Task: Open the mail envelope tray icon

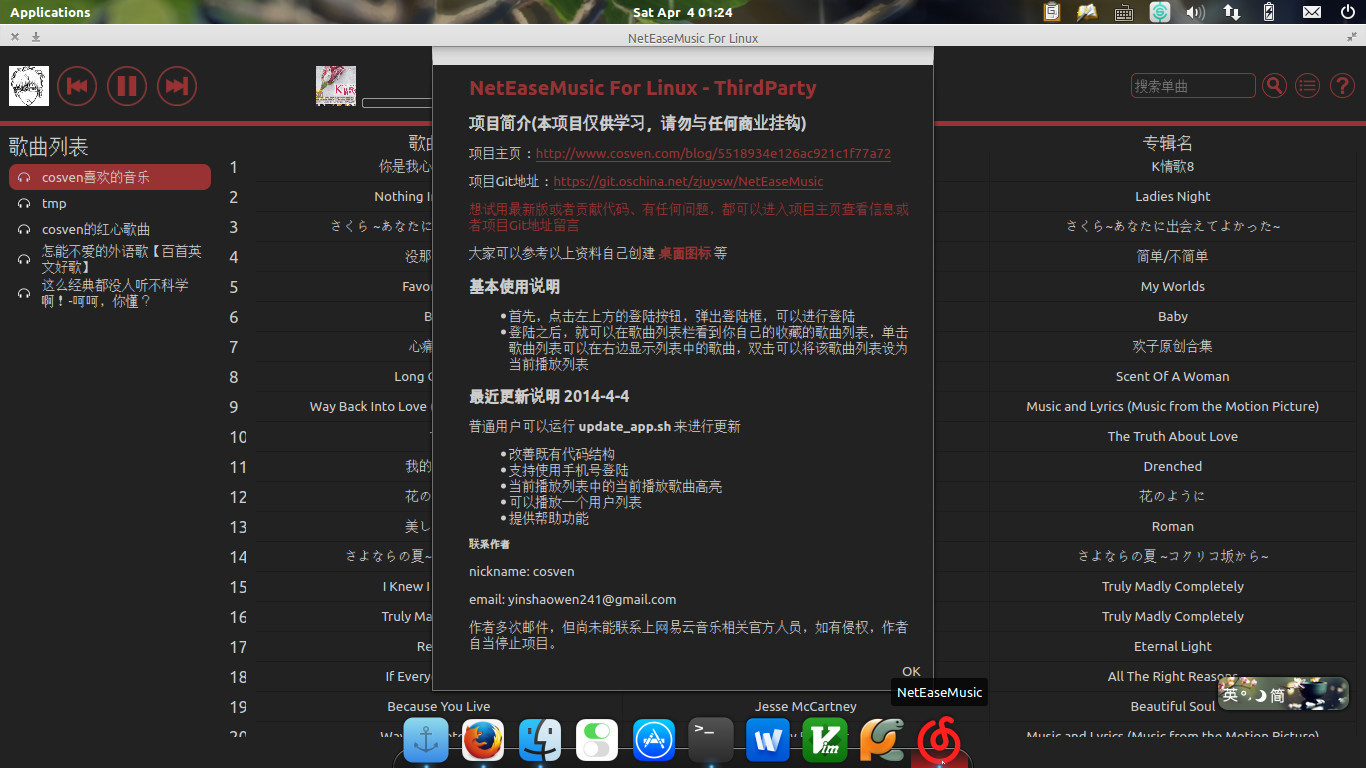Action: 1312,12
